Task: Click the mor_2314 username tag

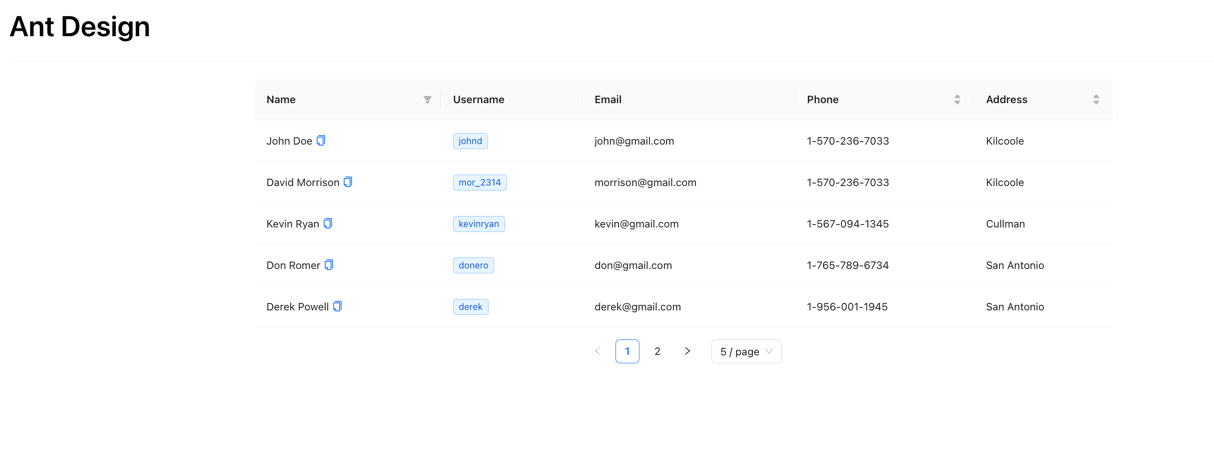Action: pyautogui.click(x=480, y=182)
